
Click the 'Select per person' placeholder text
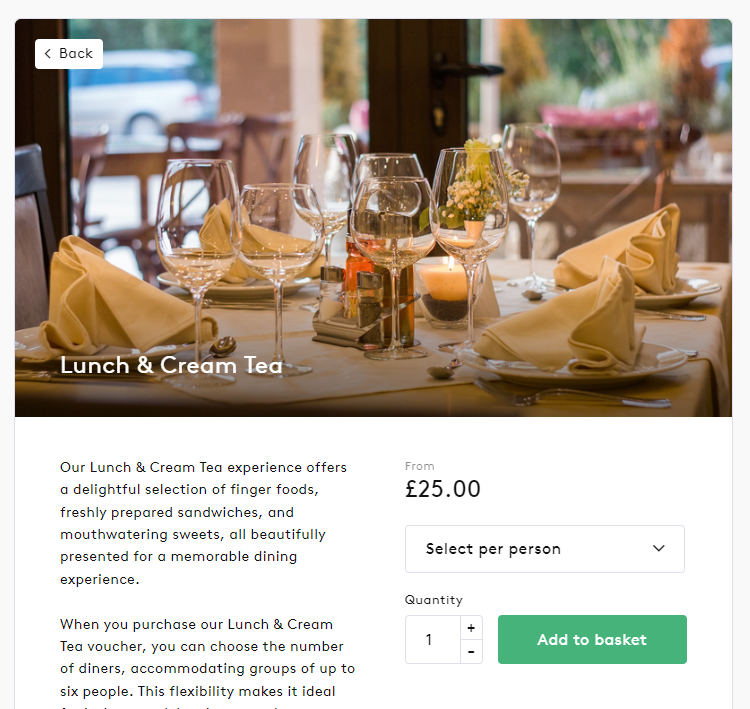[x=493, y=549]
